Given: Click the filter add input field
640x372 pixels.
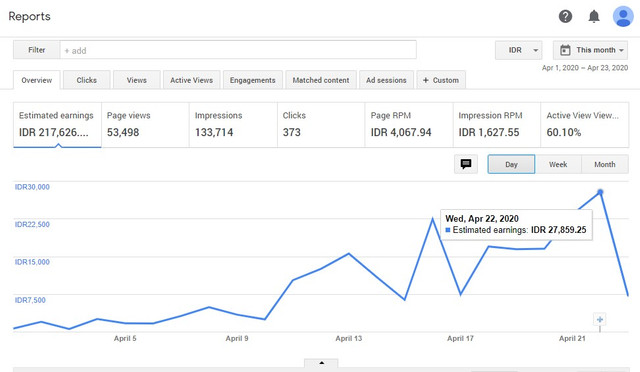Looking at the screenshot, I should click(x=238, y=50).
